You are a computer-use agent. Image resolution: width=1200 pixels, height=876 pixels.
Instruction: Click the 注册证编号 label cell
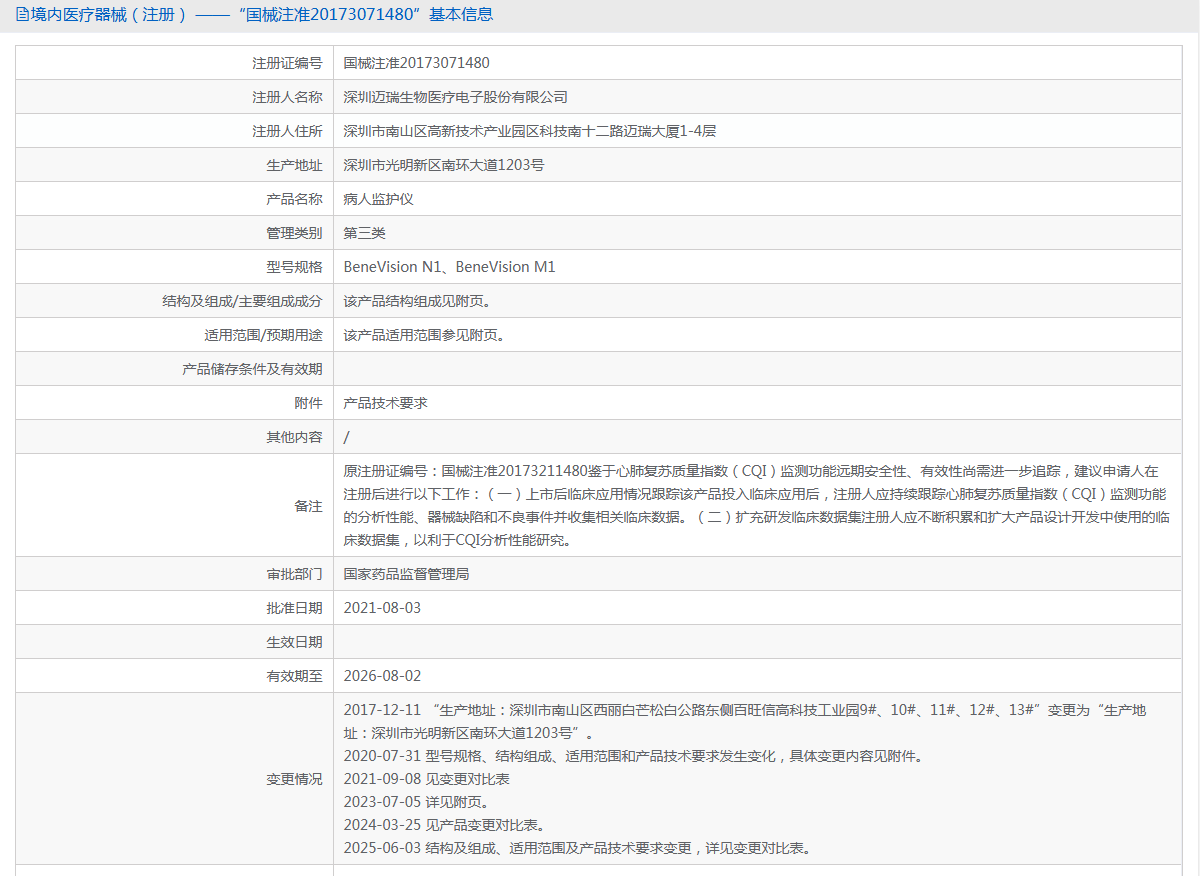(174, 63)
